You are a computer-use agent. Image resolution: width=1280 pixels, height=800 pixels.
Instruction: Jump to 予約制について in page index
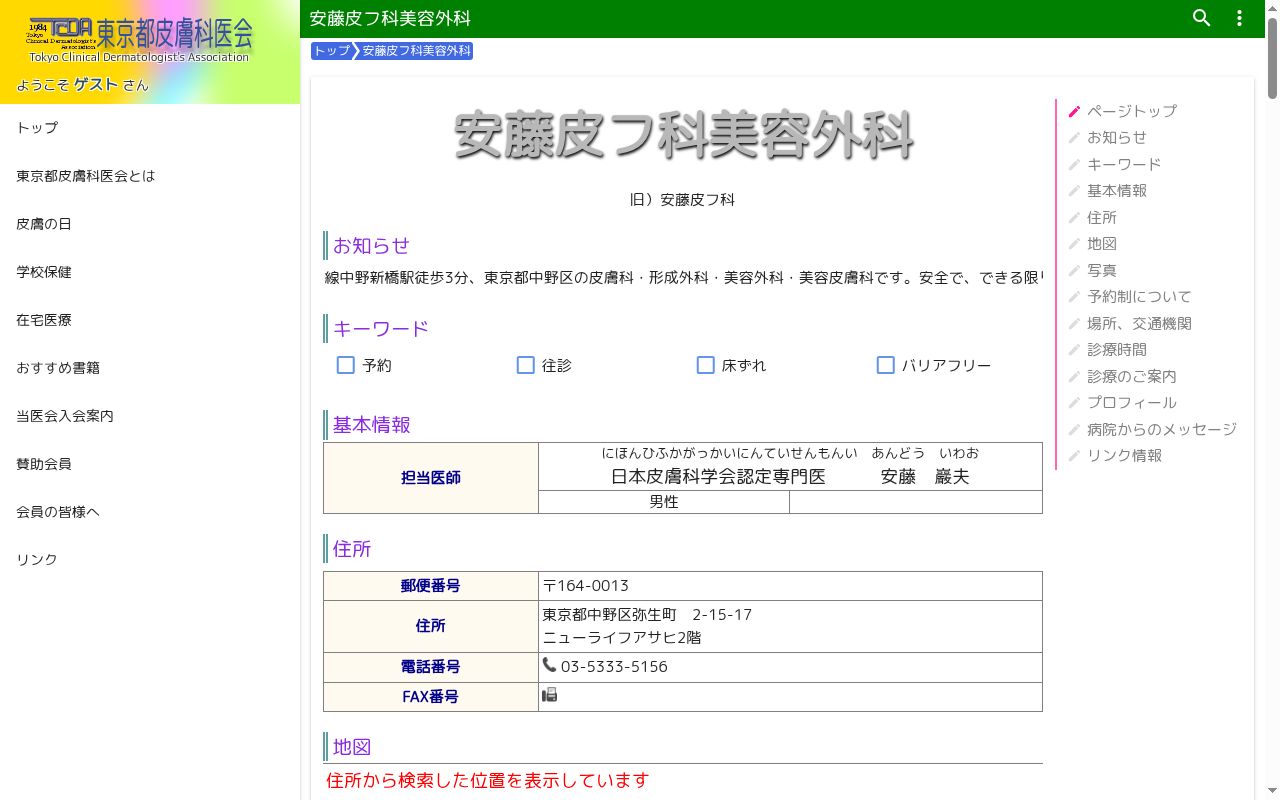pyautogui.click(x=1139, y=297)
